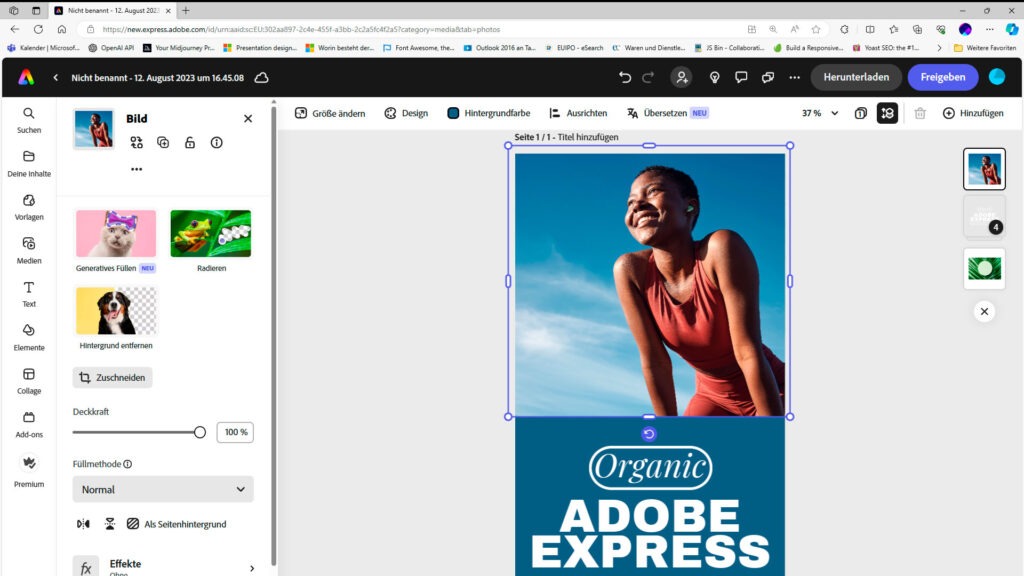
Task: Open the Premium section
Action: click(29, 472)
